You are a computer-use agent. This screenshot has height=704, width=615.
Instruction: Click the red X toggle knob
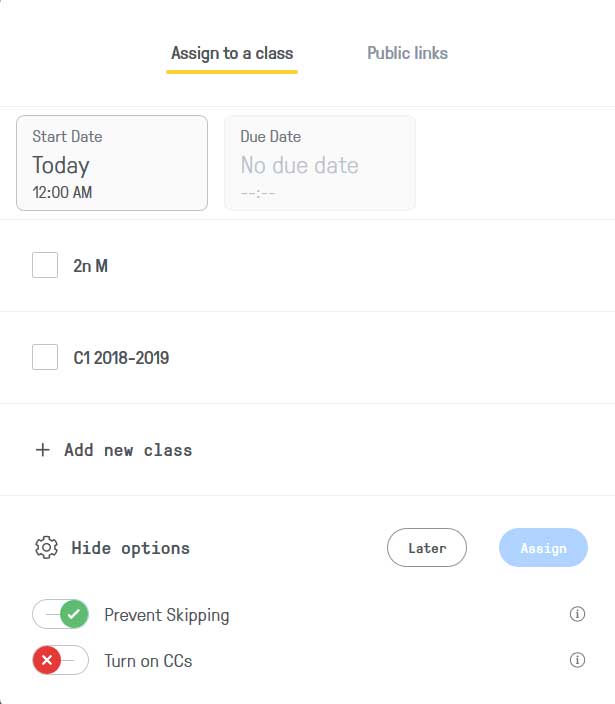47,660
